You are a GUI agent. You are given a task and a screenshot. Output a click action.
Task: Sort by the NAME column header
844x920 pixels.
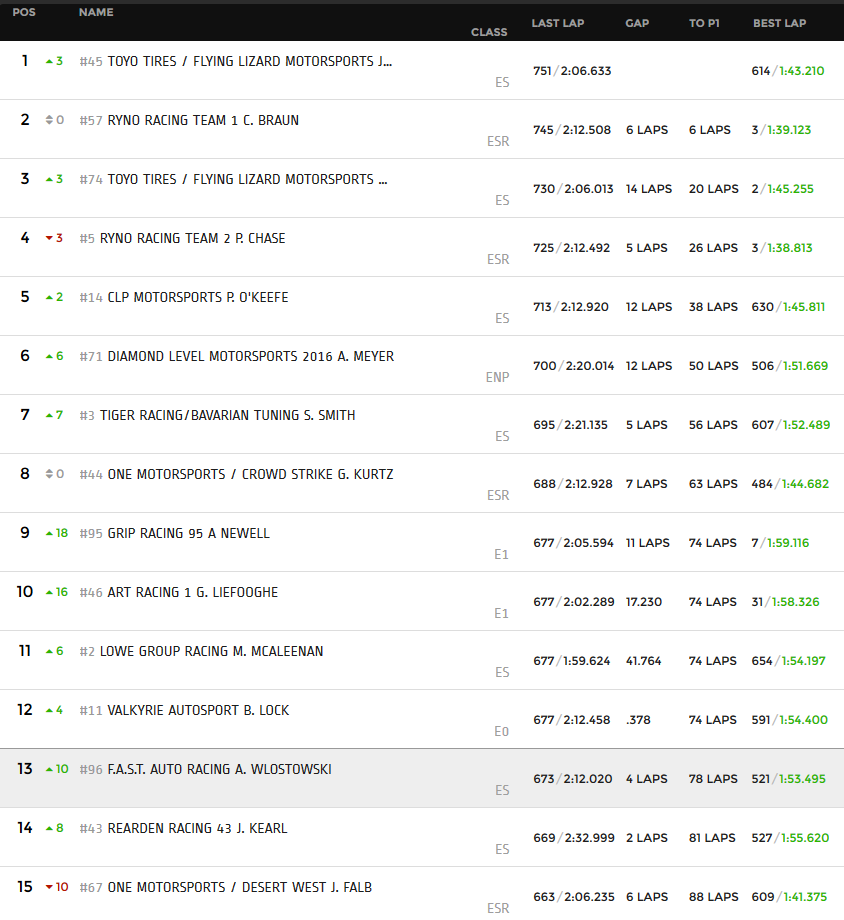coord(96,12)
